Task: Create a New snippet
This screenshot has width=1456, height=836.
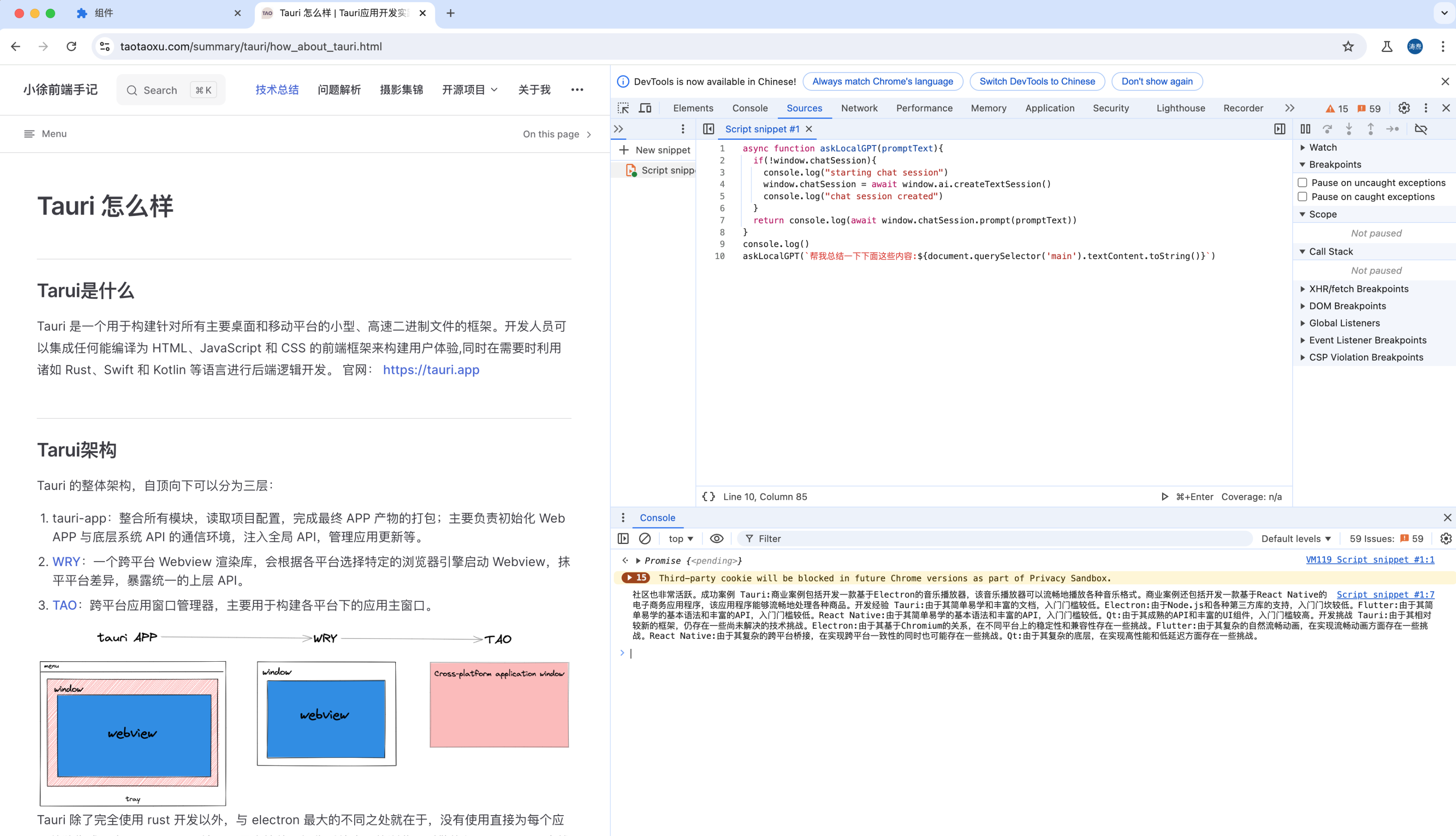Action: (655, 150)
